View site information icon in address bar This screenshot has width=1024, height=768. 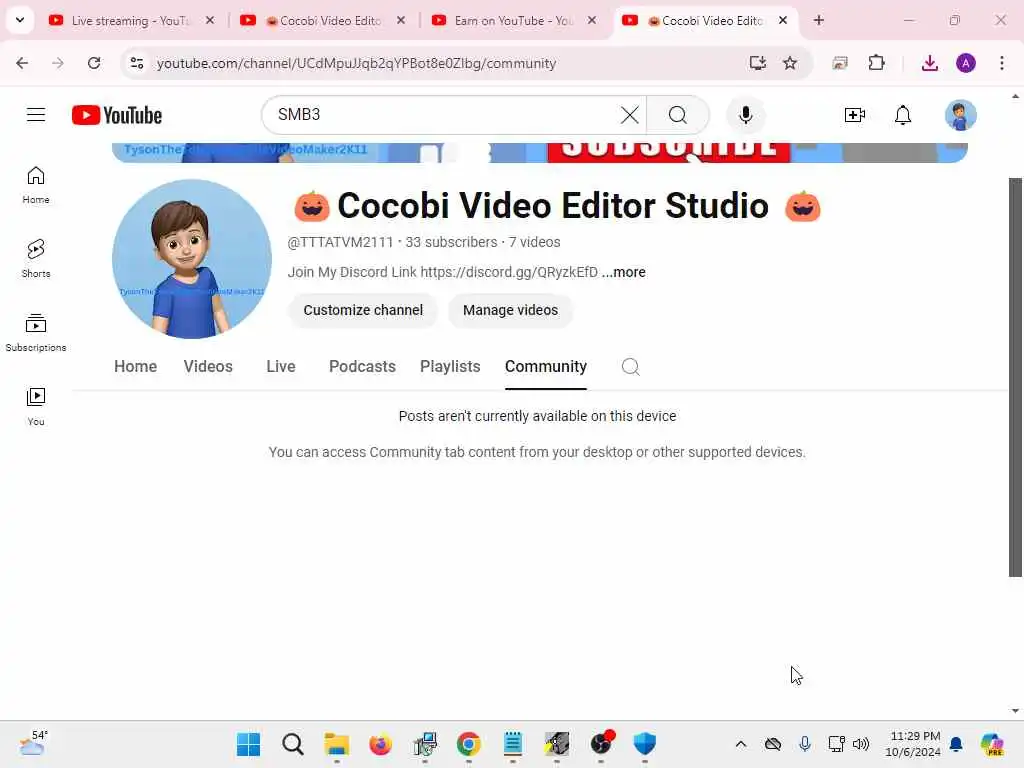136,63
